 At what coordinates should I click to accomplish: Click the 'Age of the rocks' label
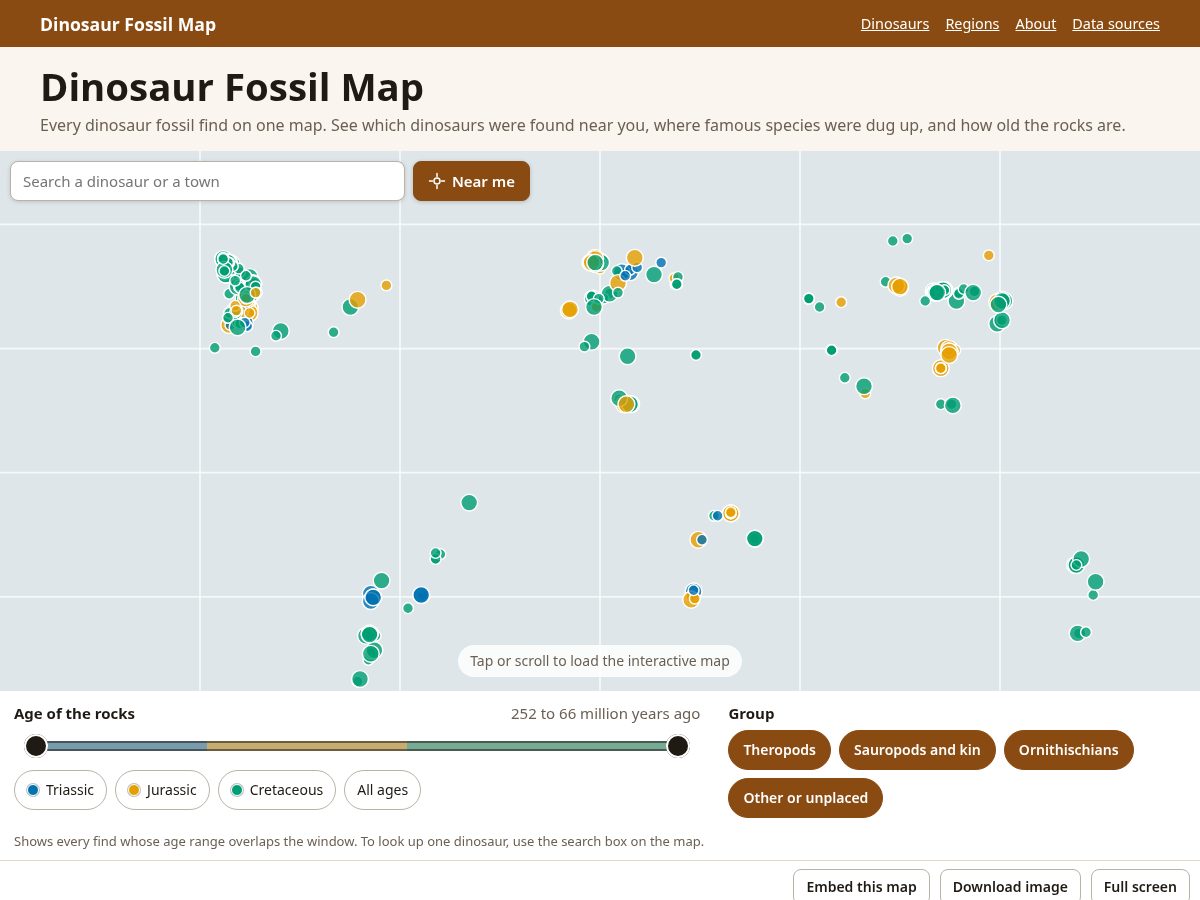pos(74,714)
